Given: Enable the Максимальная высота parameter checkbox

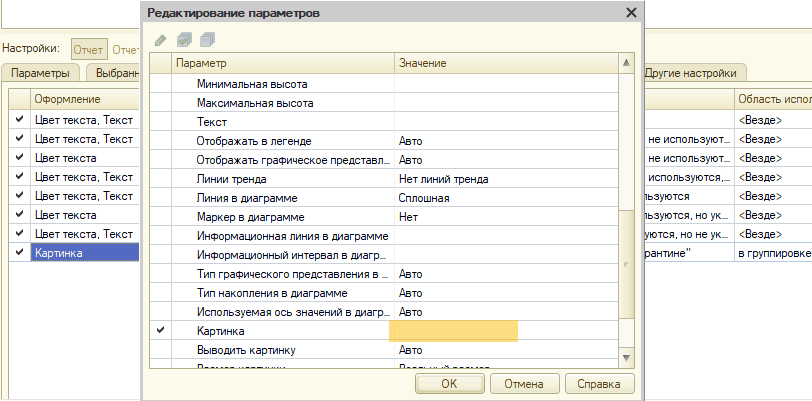Looking at the screenshot, I should [x=161, y=103].
